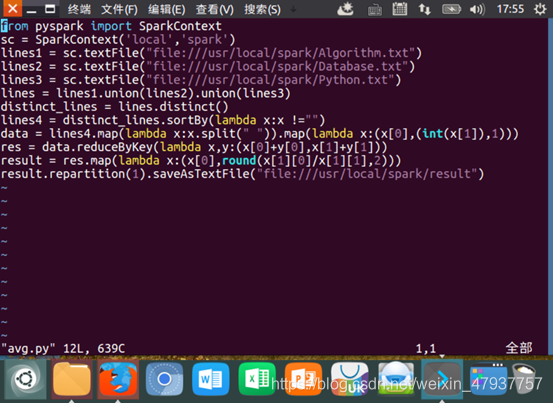This screenshot has width=553, height=403.
Task: Expand the hidden menu overflow arrow
Action: [x=293, y=10]
